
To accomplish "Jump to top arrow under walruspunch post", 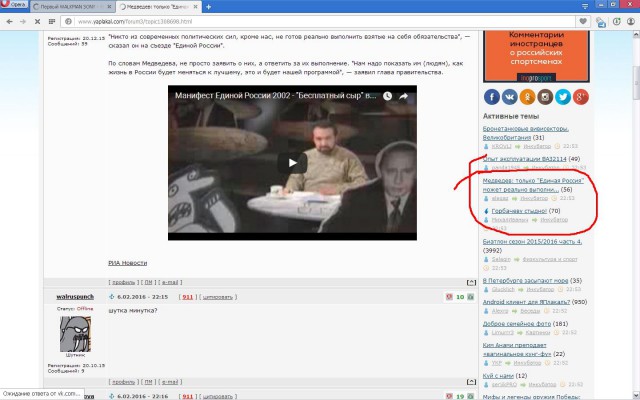I will [471, 382].
